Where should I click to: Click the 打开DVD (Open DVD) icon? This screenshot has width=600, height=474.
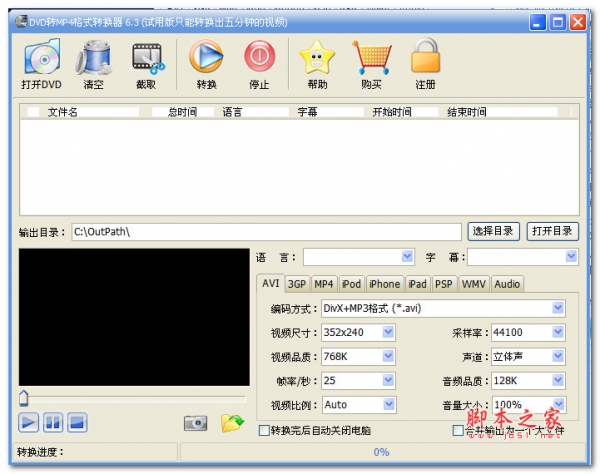tap(42, 57)
